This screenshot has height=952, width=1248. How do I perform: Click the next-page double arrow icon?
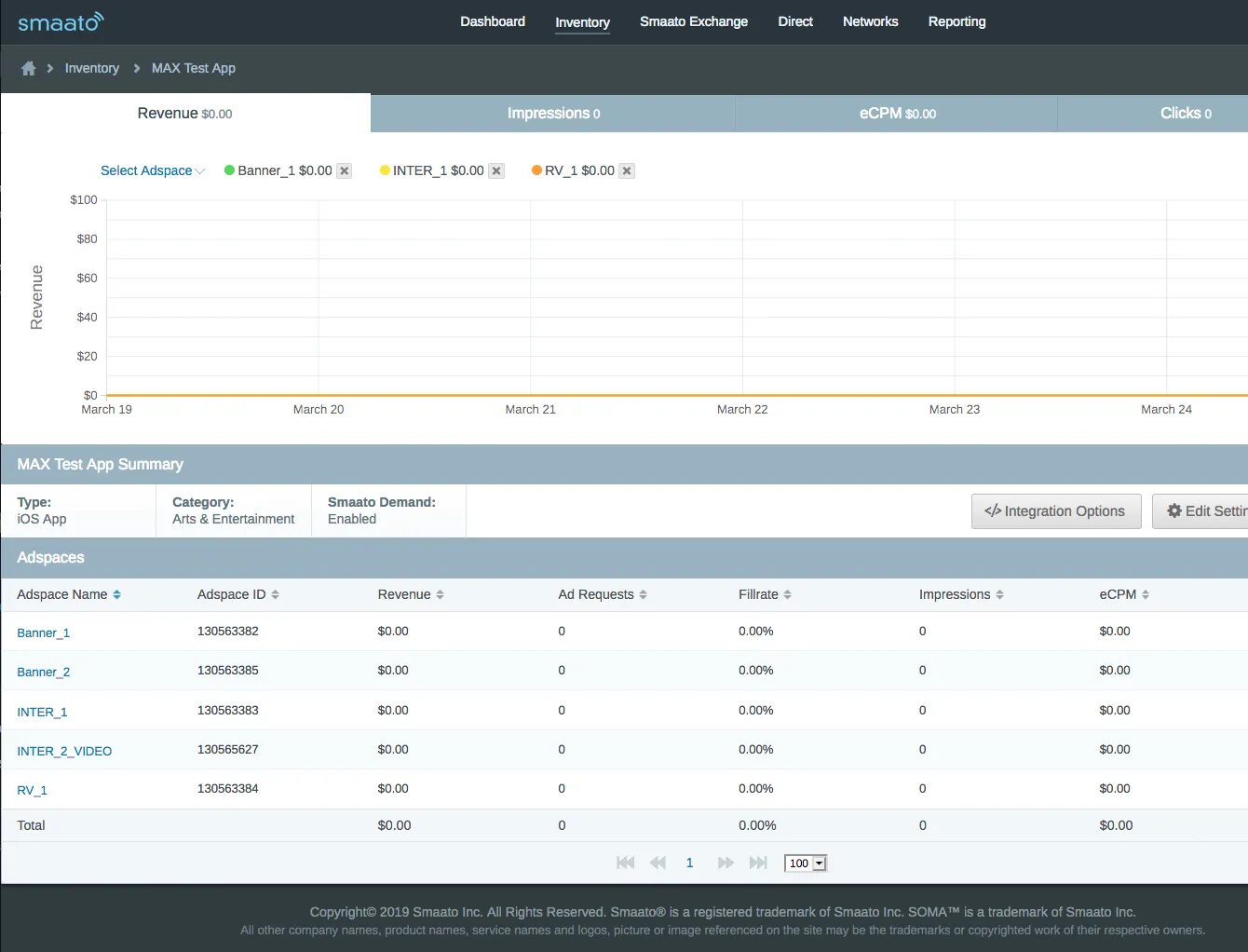point(725,863)
